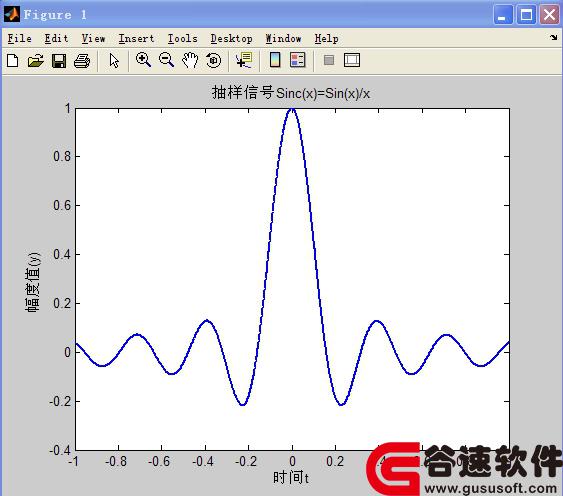This screenshot has width=563, height=496.
Task: Click x-axis tick label -0.6
Action: pos(159,461)
